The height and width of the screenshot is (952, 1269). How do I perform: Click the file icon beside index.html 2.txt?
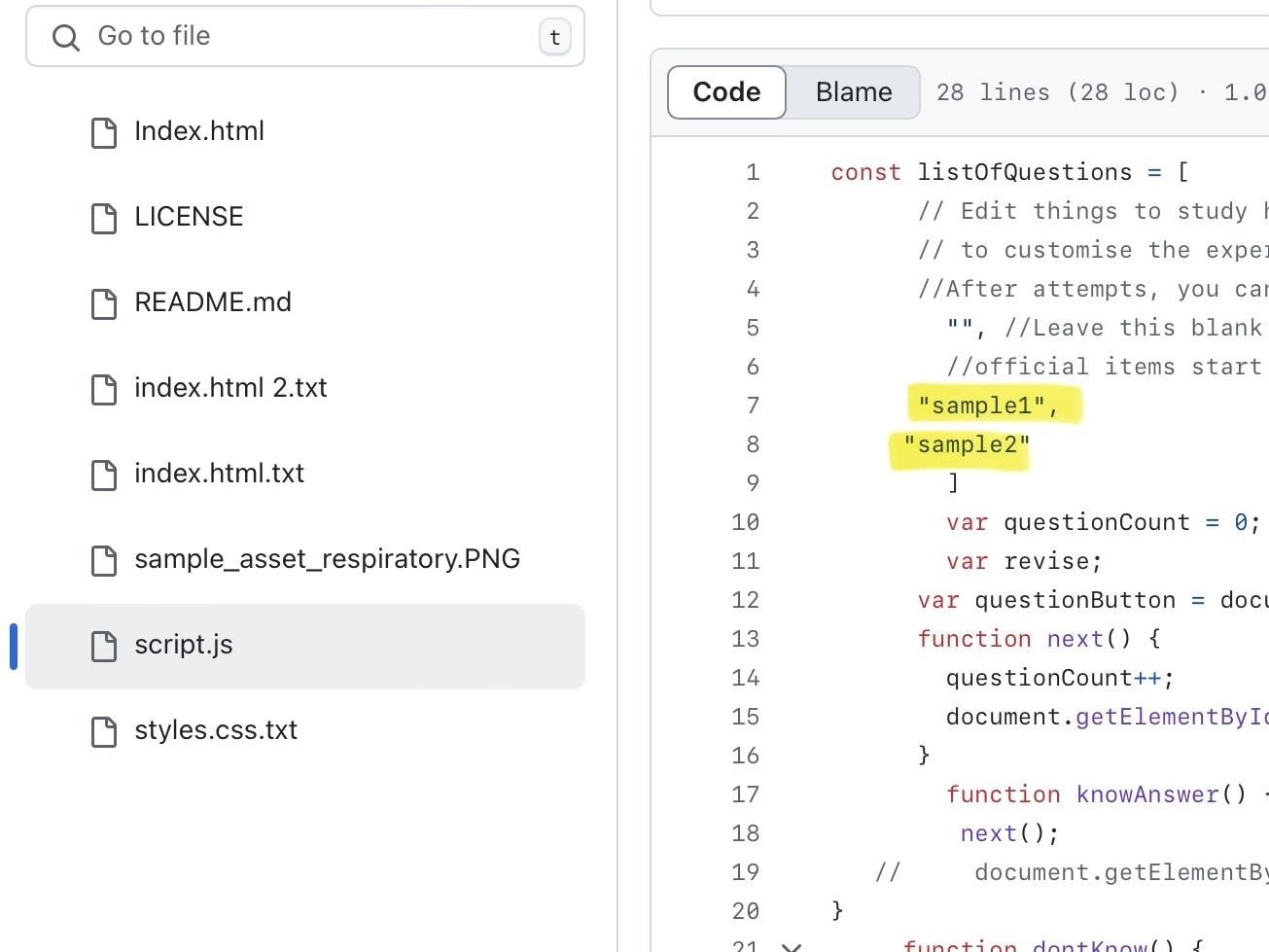point(104,390)
